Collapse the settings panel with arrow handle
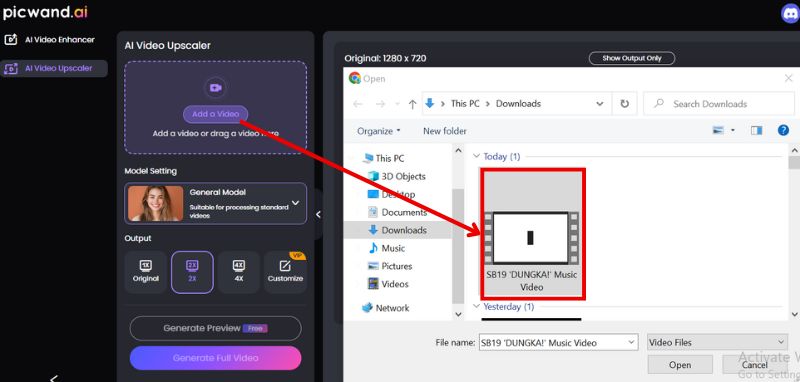This screenshot has width=800, height=382. tap(318, 214)
